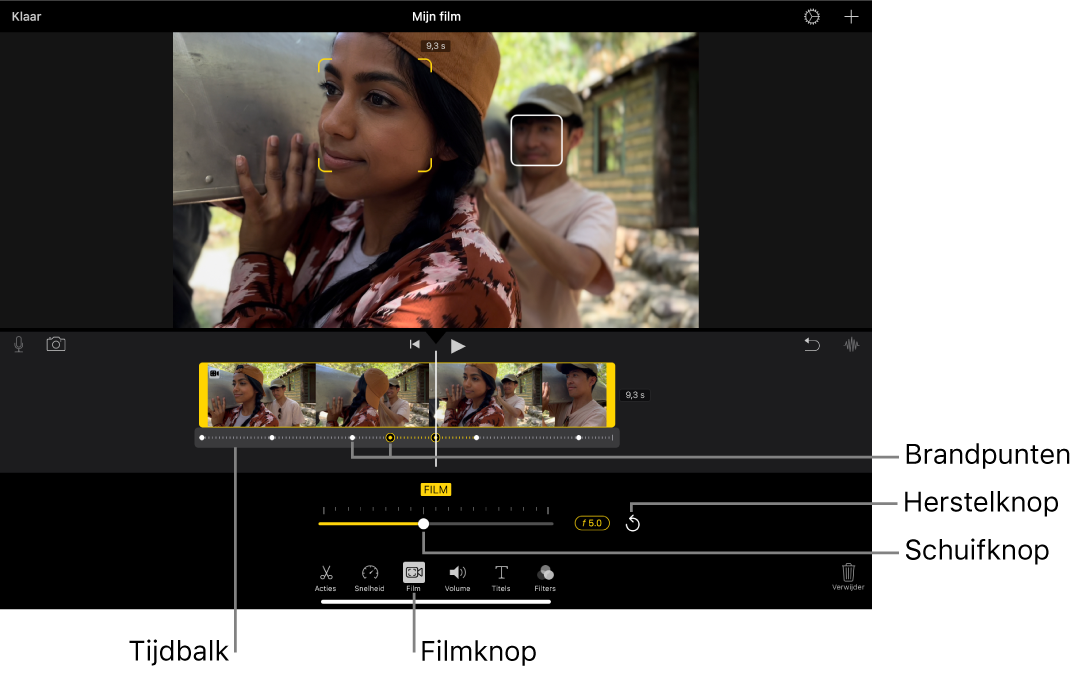This screenshot has height=673, width=1083.
Task: Click the yellow focus point at the playhead
Action: click(x=435, y=437)
